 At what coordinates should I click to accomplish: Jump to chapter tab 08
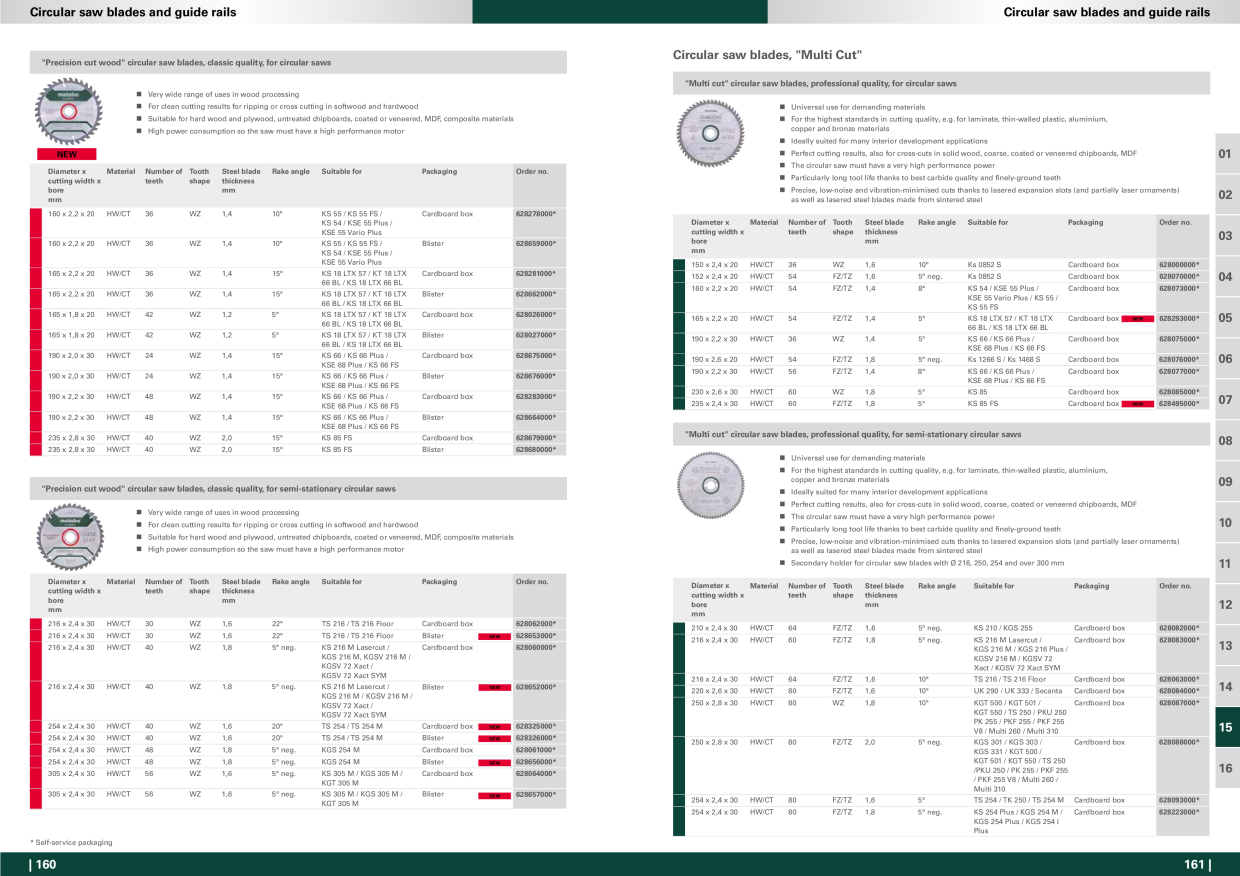coord(1226,441)
